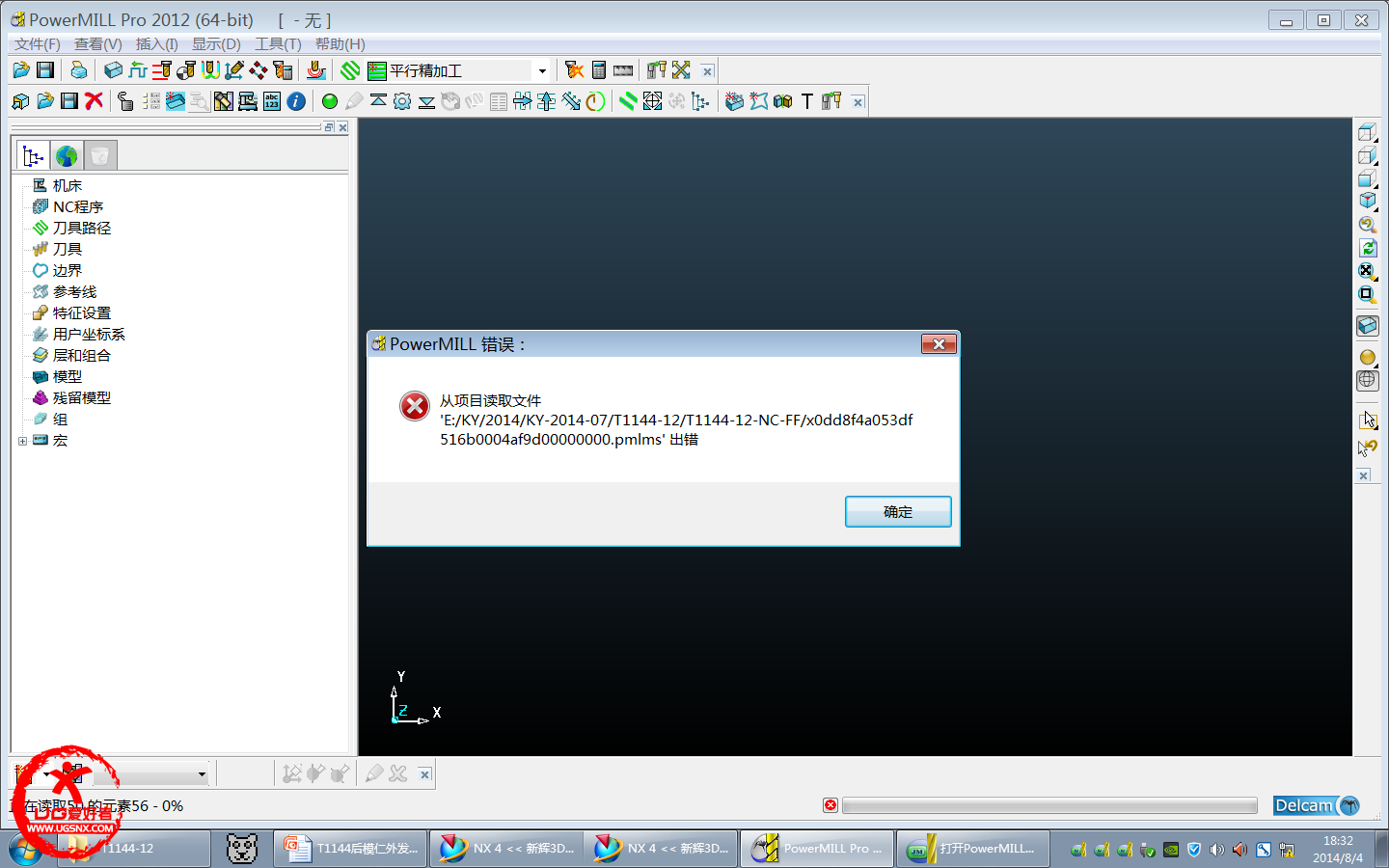Image resolution: width=1389 pixels, height=868 pixels.
Task: Select 特征设置 in the explorer tree
Action: 82,312
